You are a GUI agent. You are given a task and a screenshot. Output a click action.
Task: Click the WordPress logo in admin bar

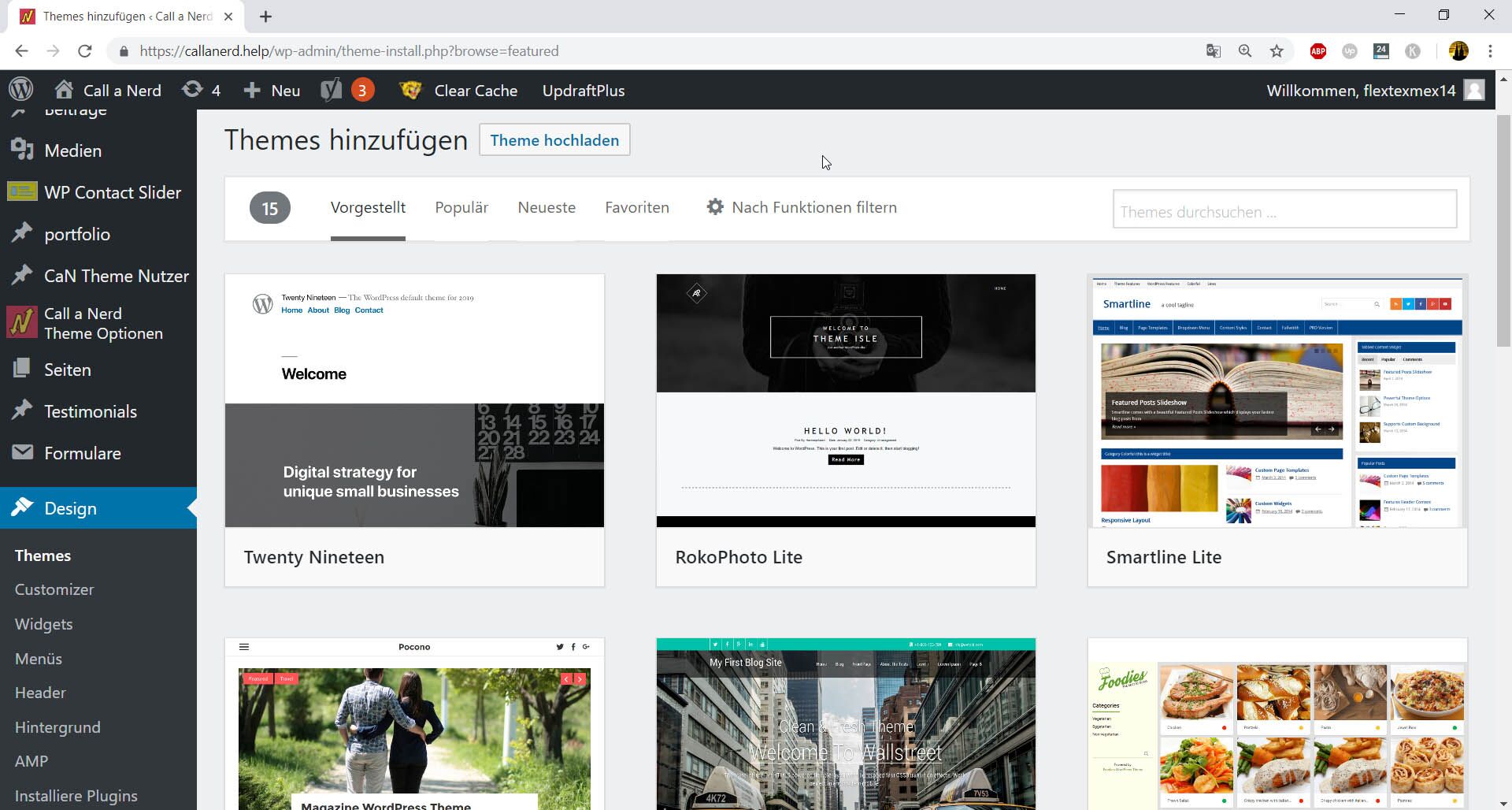click(21, 90)
